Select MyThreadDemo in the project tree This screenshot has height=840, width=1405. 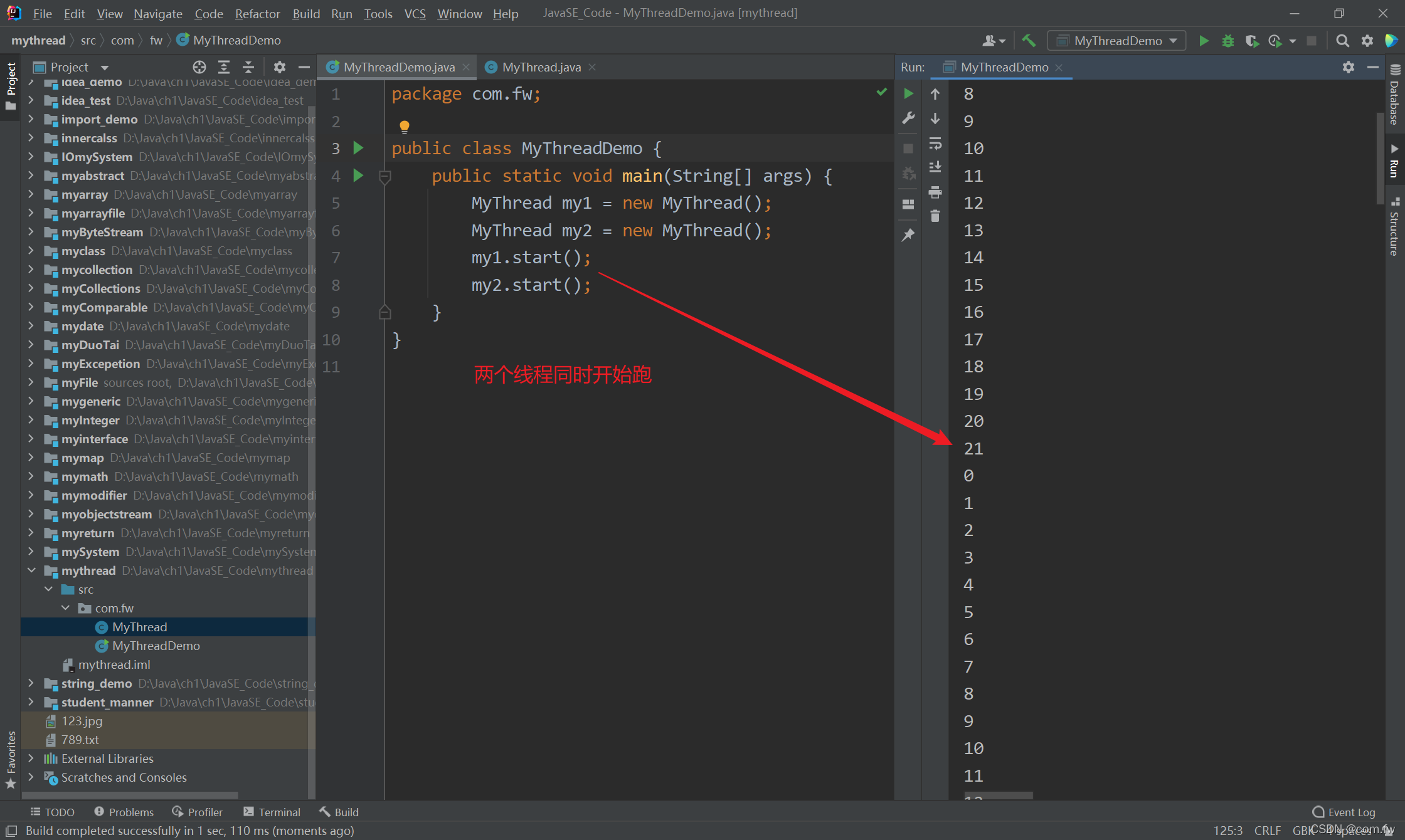(x=156, y=646)
